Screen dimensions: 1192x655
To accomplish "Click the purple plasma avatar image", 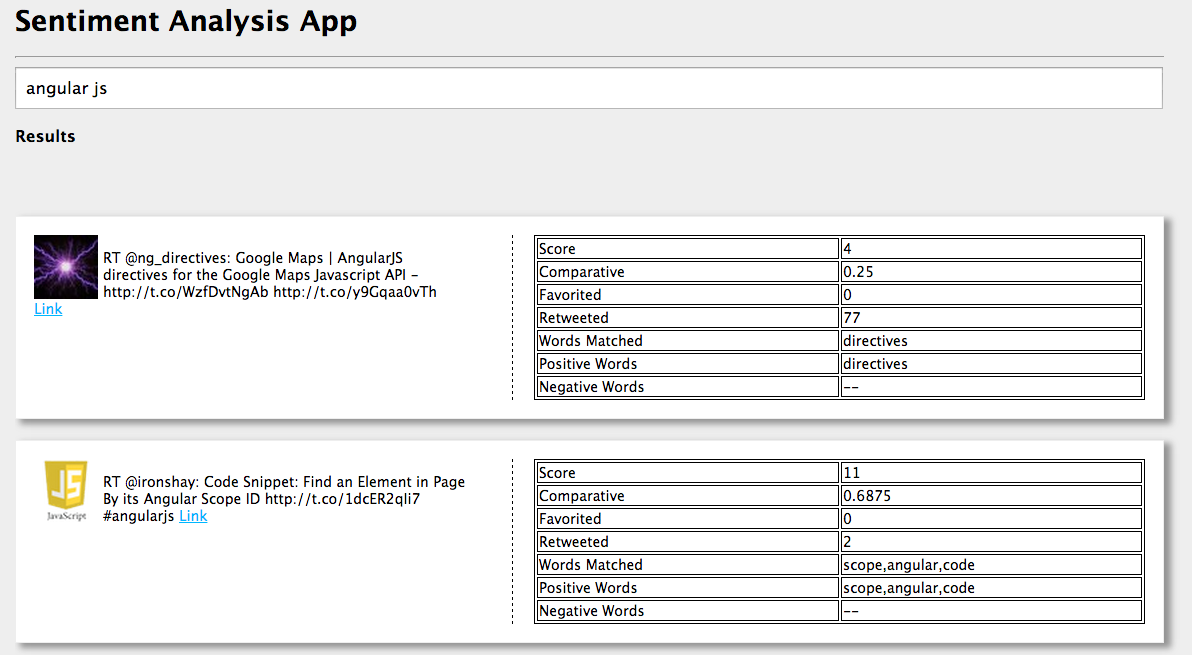I will (x=65, y=267).
